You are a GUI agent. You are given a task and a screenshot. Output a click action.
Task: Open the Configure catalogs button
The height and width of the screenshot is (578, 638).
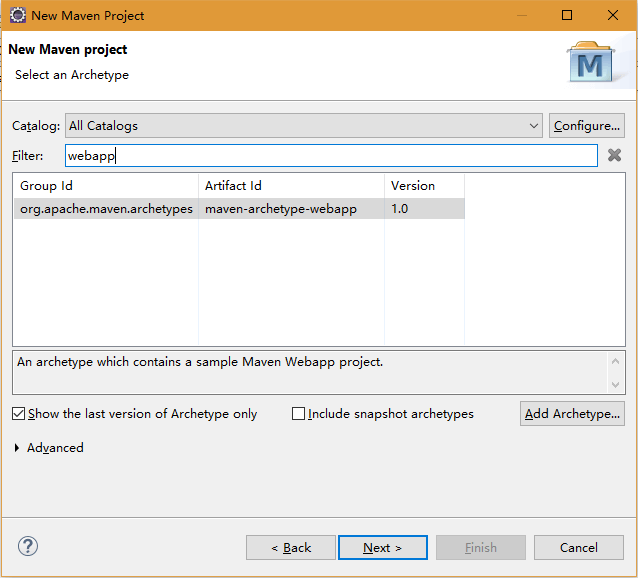587,126
